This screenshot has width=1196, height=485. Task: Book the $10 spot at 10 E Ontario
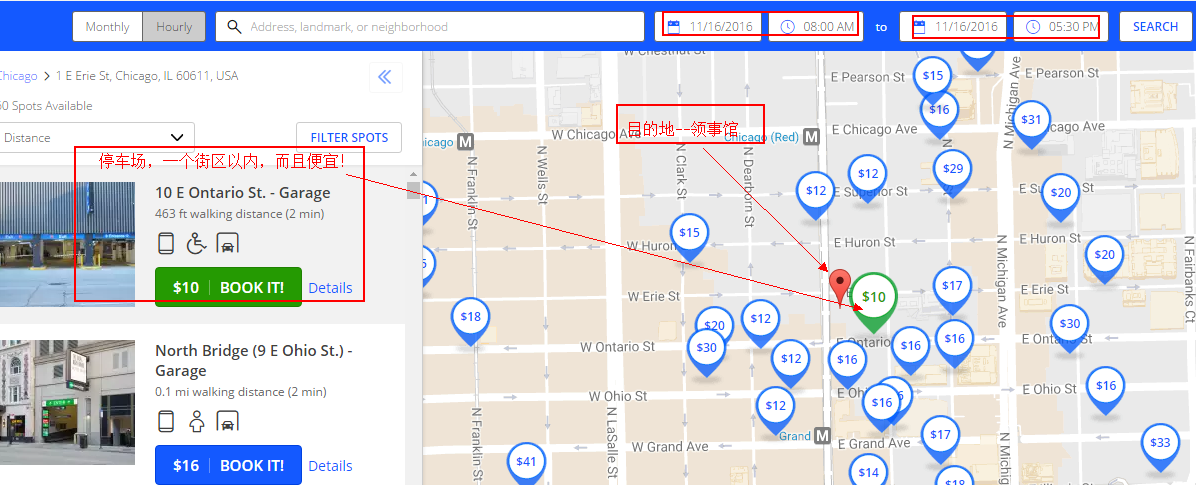coord(228,287)
